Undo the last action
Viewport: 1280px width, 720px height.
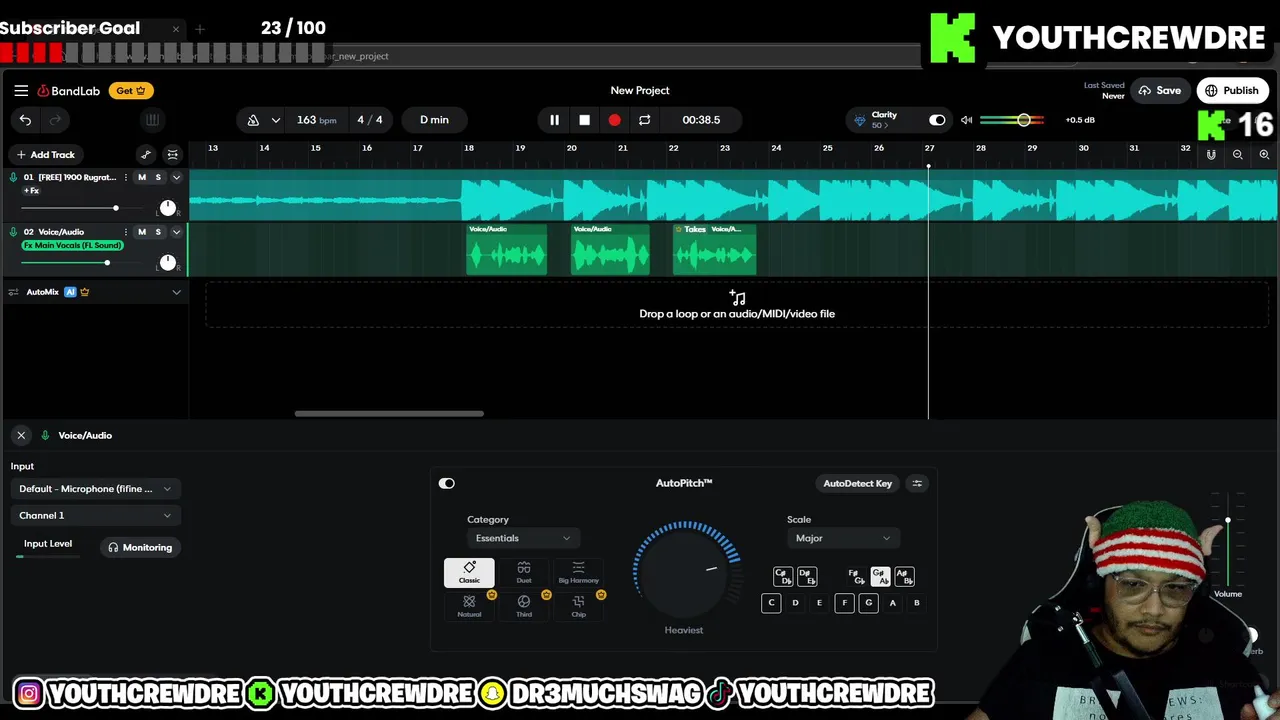pyautogui.click(x=25, y=120)
